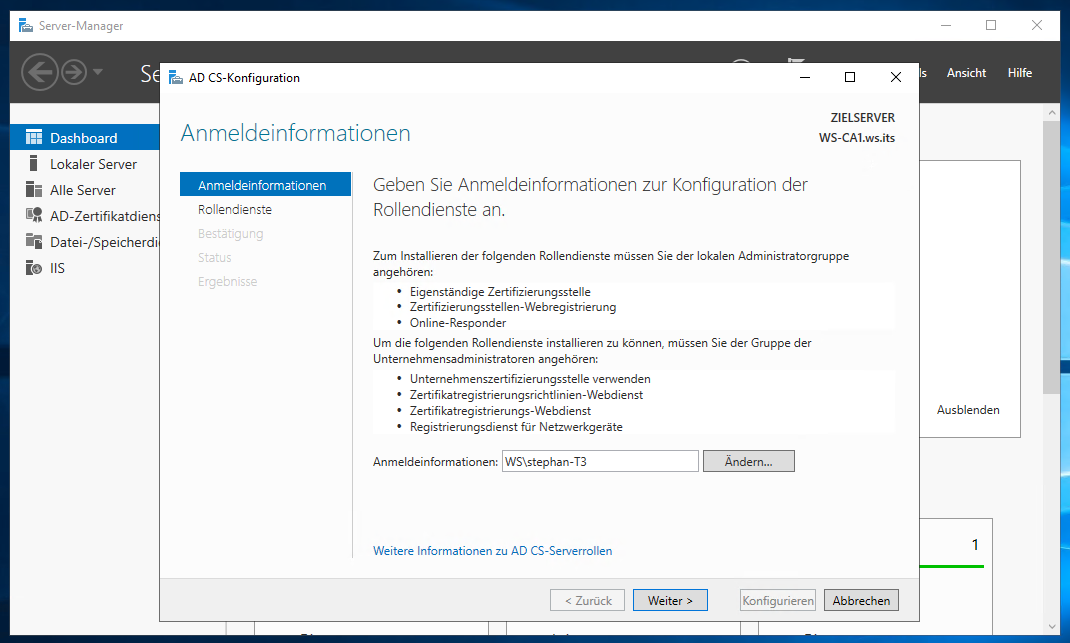Screen dimensions: 1070x643
Task: Click the WS-CA1.ws.its target server text
Action: 856,138
